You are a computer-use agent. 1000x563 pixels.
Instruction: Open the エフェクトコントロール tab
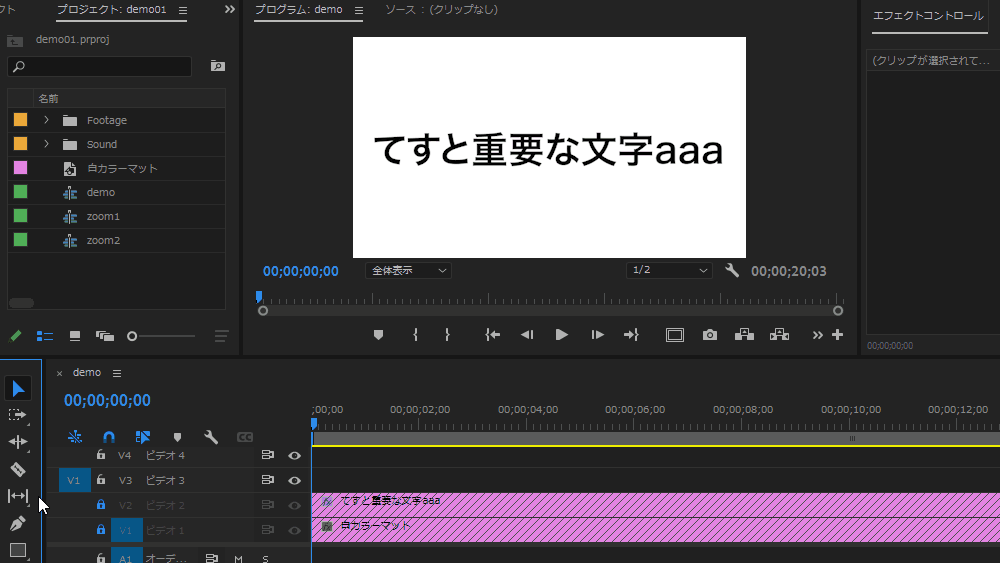click(x=928, y=16)
